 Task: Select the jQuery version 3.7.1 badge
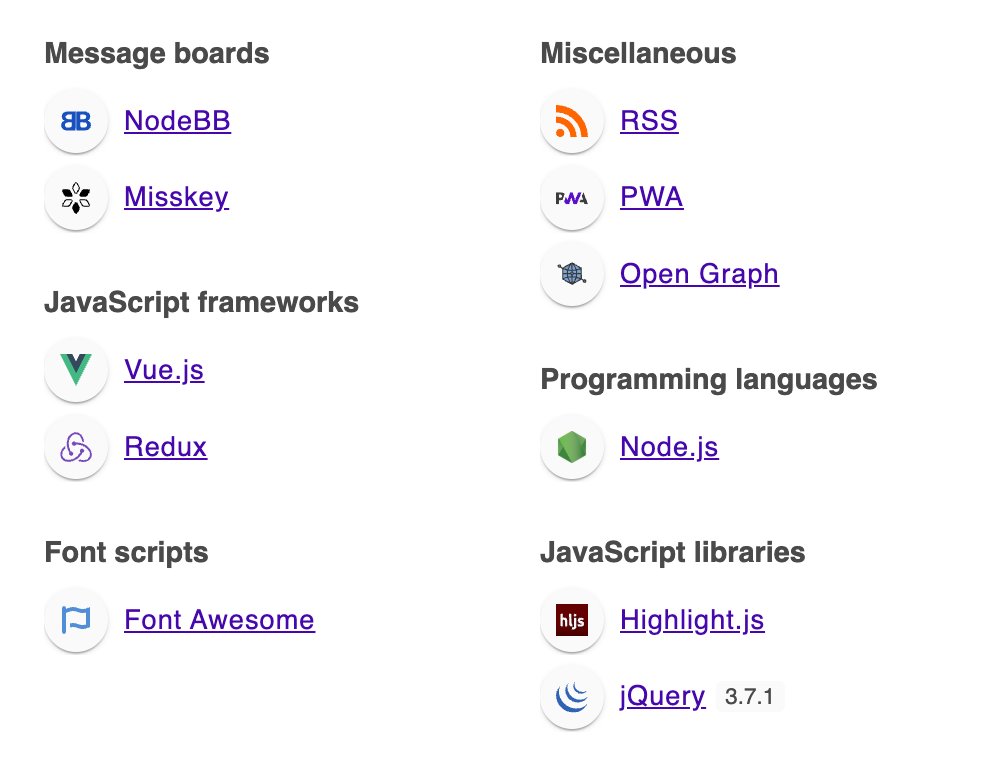(749, 696)
